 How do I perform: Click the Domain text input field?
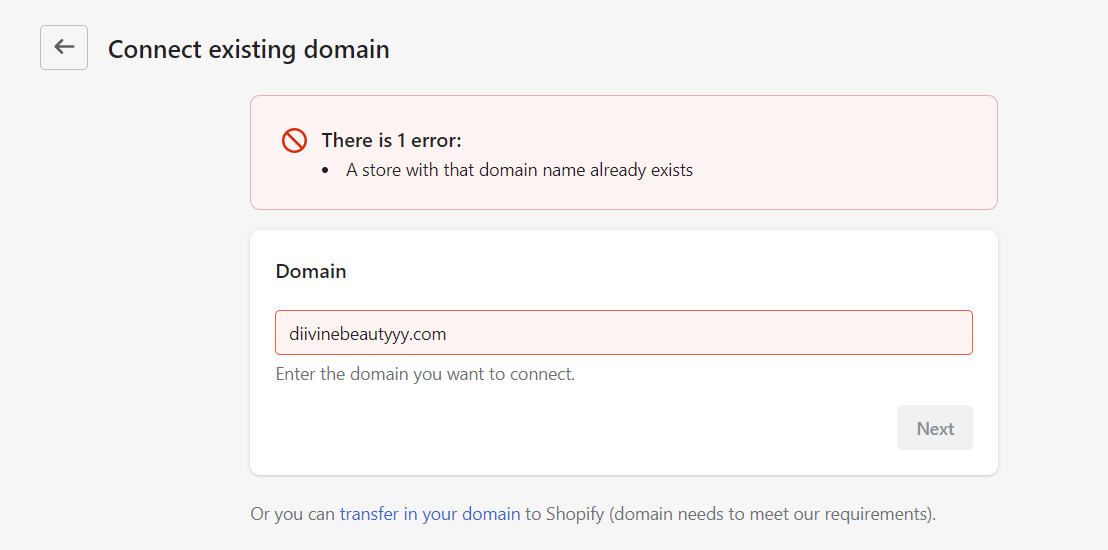(623, 333)
